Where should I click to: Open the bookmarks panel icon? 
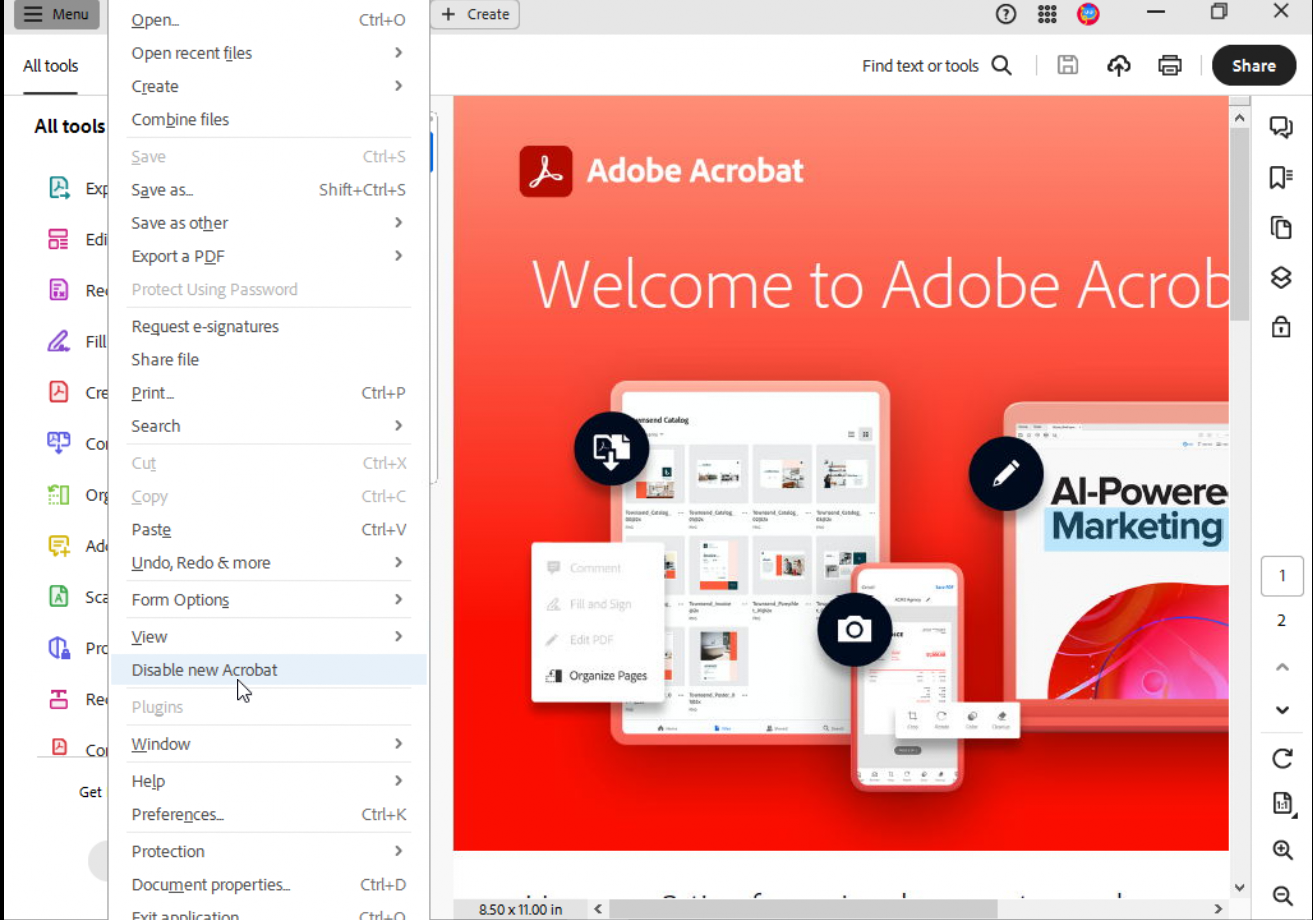point(1281,177)
